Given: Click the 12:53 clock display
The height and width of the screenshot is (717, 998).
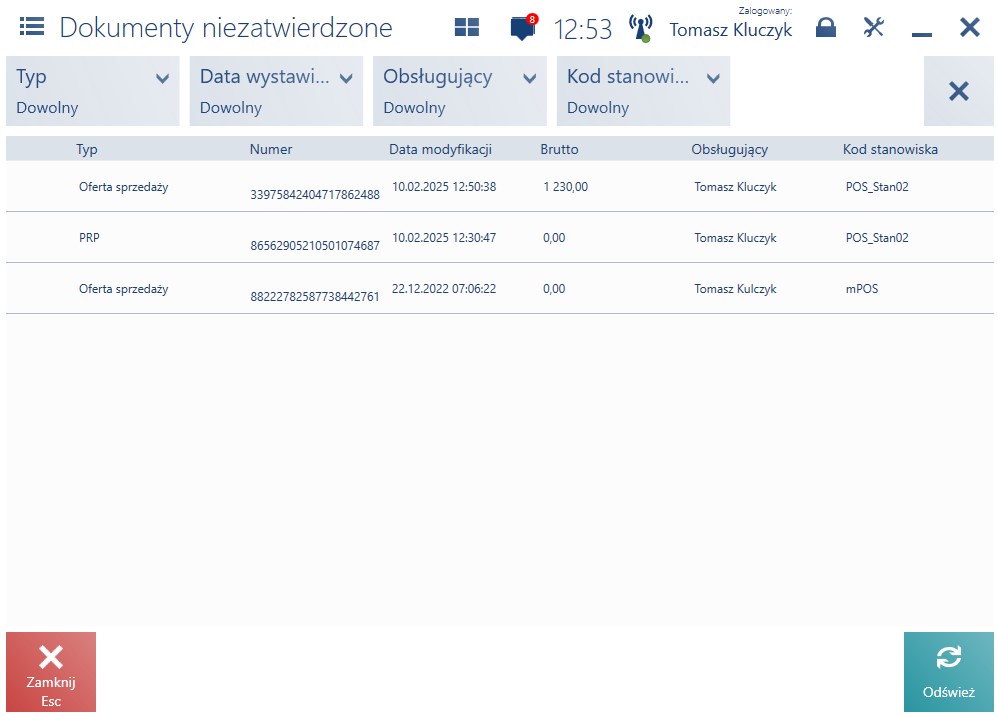Looking at the screenshot, I should coord(582,29).
